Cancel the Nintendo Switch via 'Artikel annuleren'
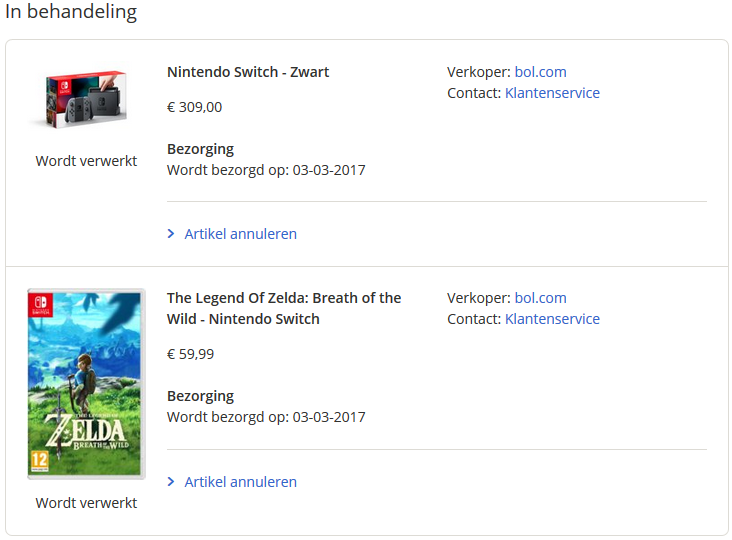The width and height of the screenshot is (732, 540). (240, 234)
